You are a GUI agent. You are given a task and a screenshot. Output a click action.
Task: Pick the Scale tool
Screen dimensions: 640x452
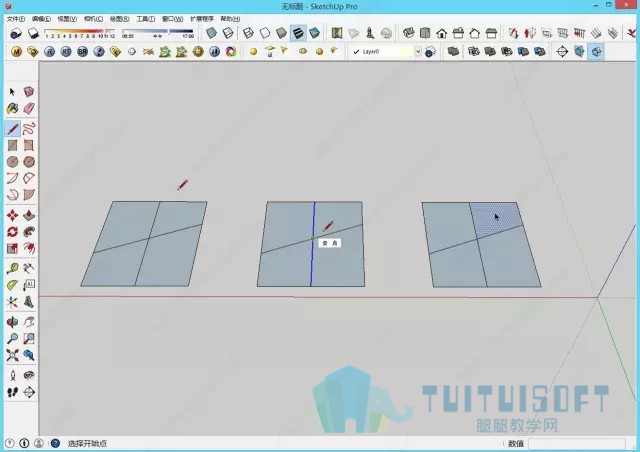click(12, 248)
